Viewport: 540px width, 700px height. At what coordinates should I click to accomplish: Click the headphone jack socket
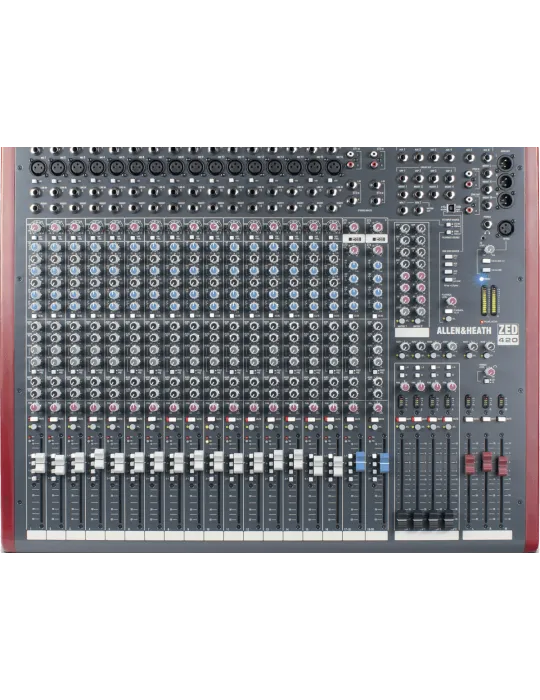point(487,225)
